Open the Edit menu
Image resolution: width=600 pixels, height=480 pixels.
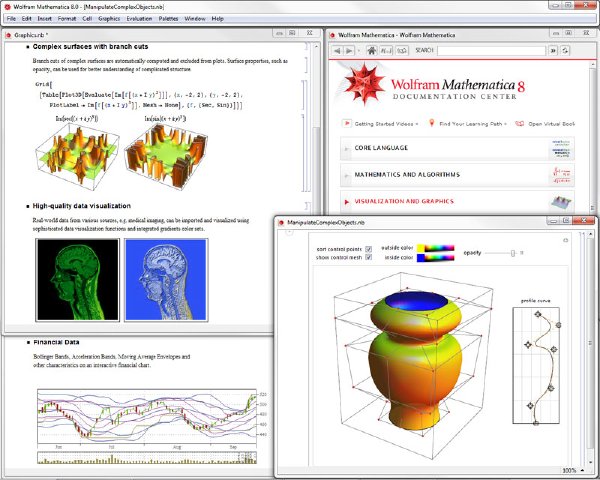click(26, 18)
